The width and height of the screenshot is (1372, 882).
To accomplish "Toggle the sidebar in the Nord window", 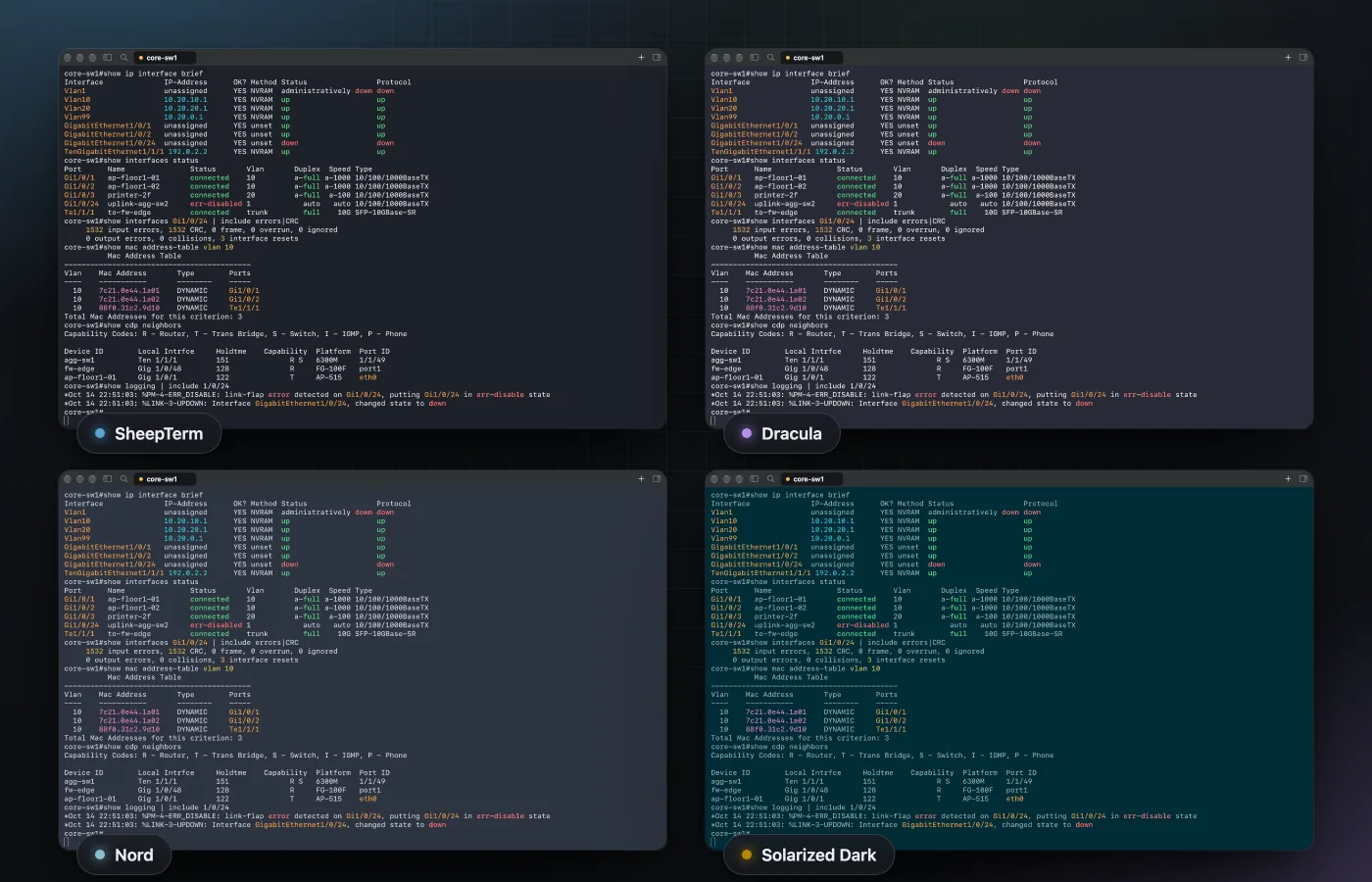I will (108, 479).
